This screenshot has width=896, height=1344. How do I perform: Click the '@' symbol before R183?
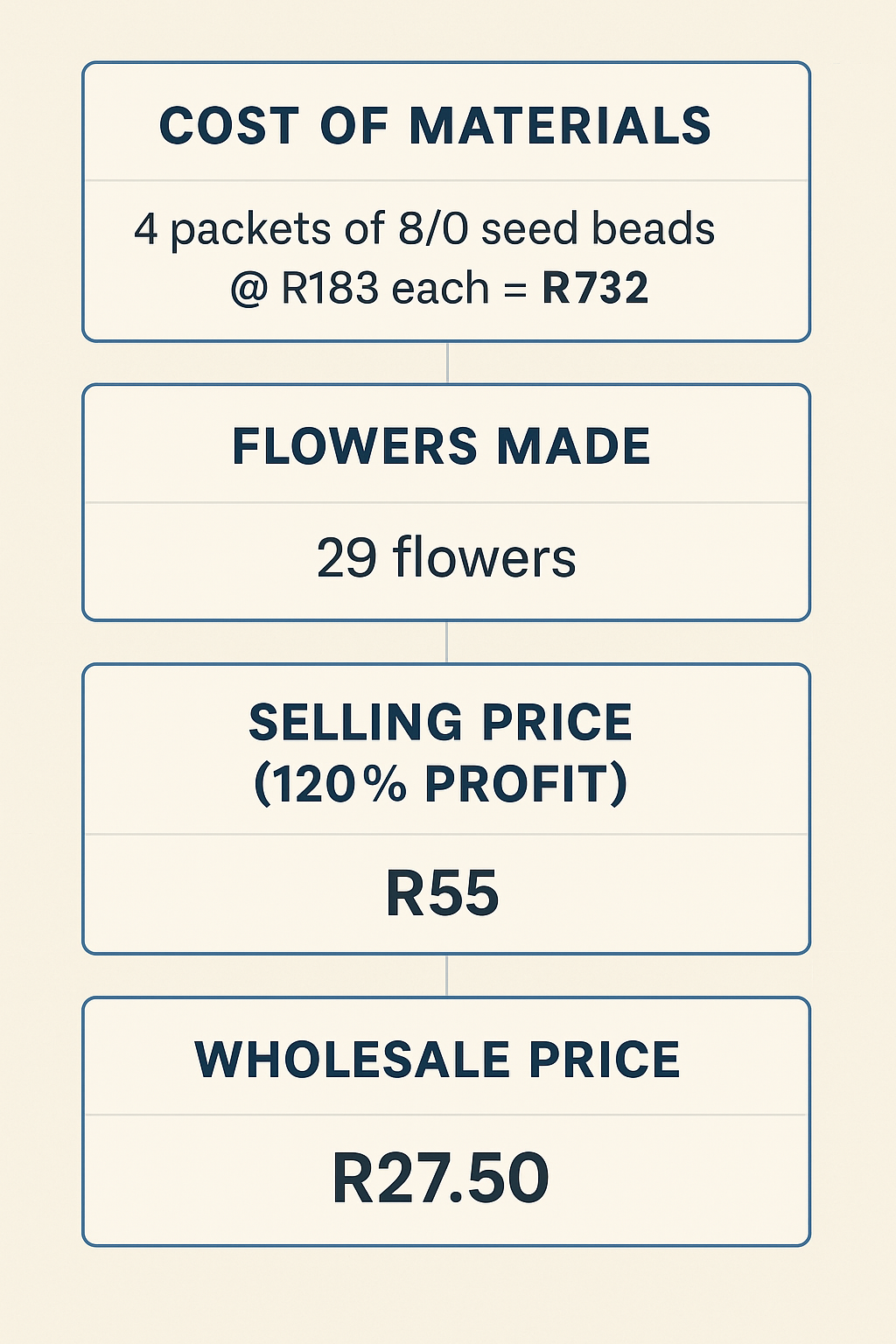(x=249, y=289)
